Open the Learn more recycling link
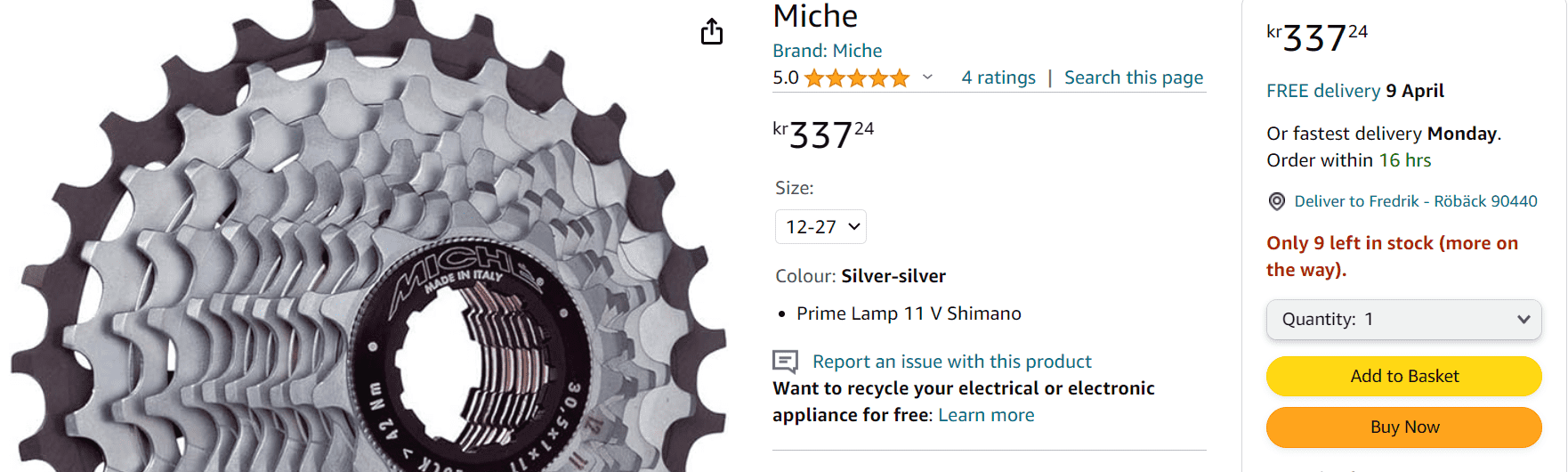The height and width of the screenshot is (472, 1568). point(986,415)
